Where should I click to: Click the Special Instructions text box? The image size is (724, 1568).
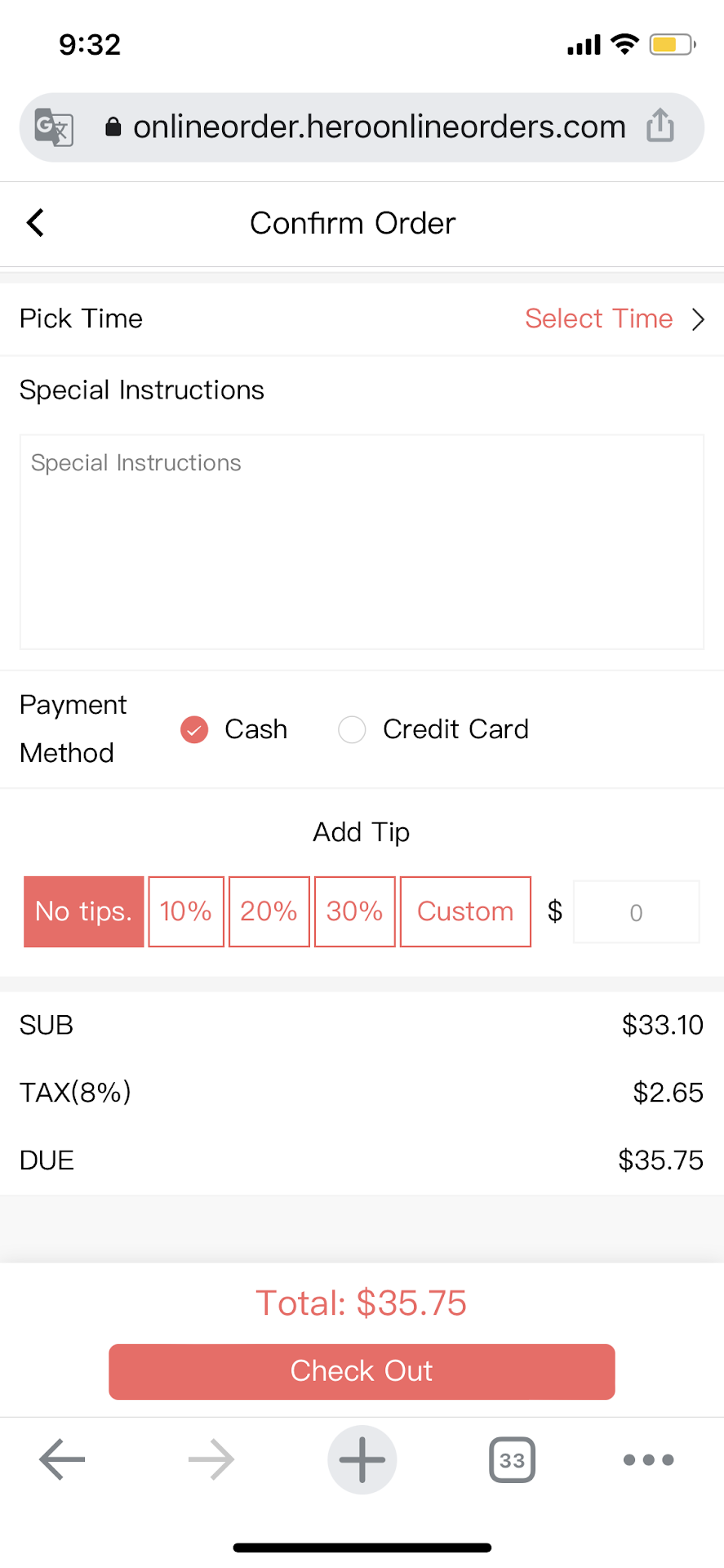tap(362, 541)
